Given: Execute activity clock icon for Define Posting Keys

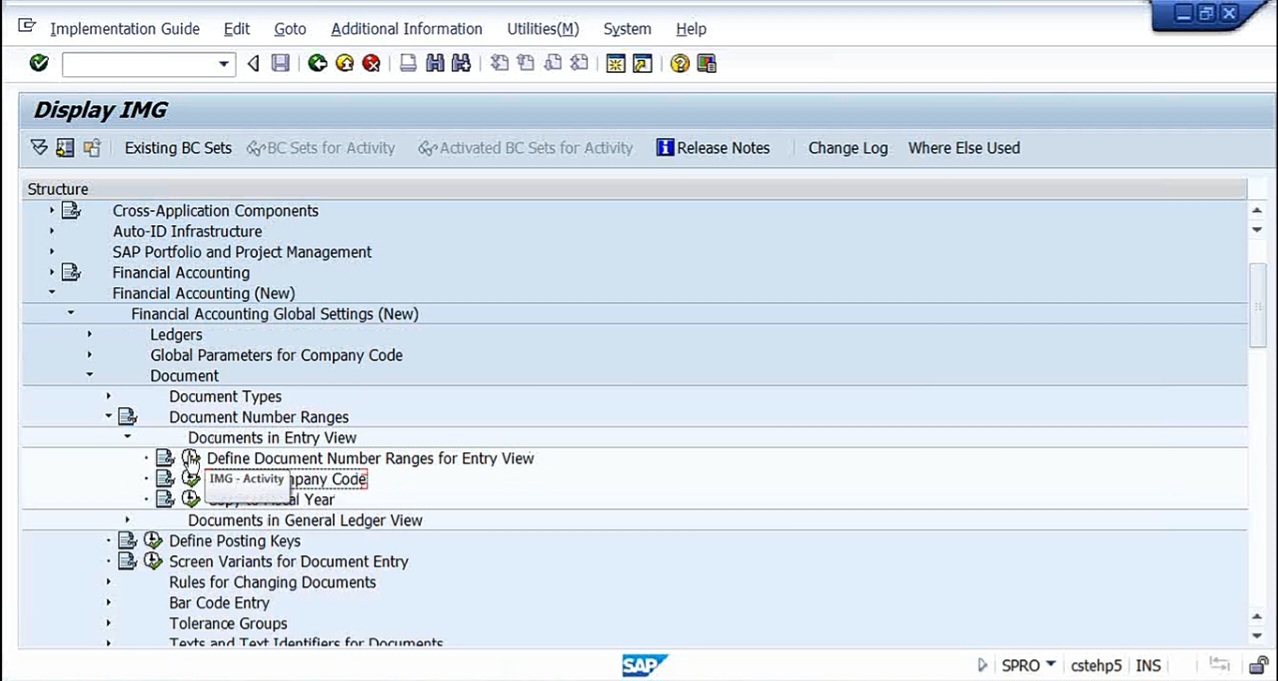Looking at the screenshot, I should [x=153, y=541].
